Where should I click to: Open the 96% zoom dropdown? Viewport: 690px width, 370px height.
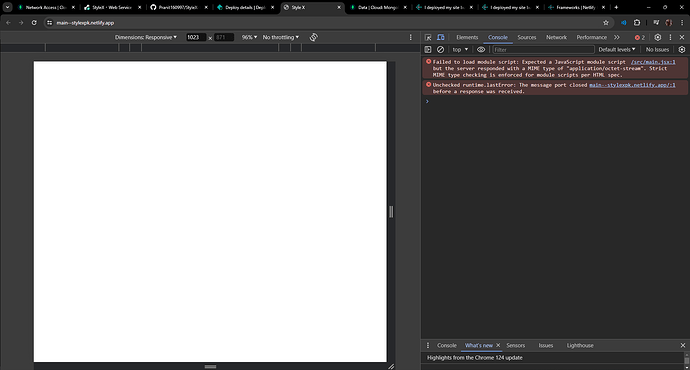(249, 37)
